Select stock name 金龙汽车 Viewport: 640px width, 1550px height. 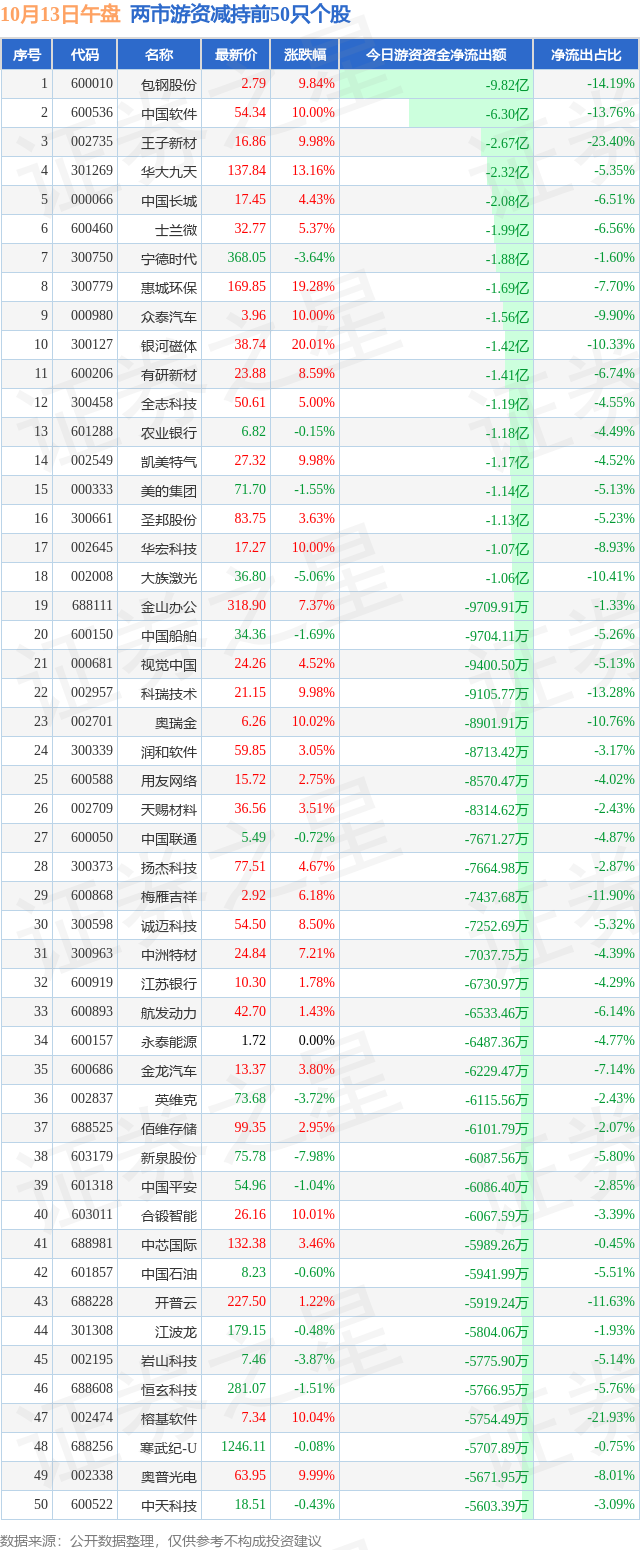(169, 1070)
